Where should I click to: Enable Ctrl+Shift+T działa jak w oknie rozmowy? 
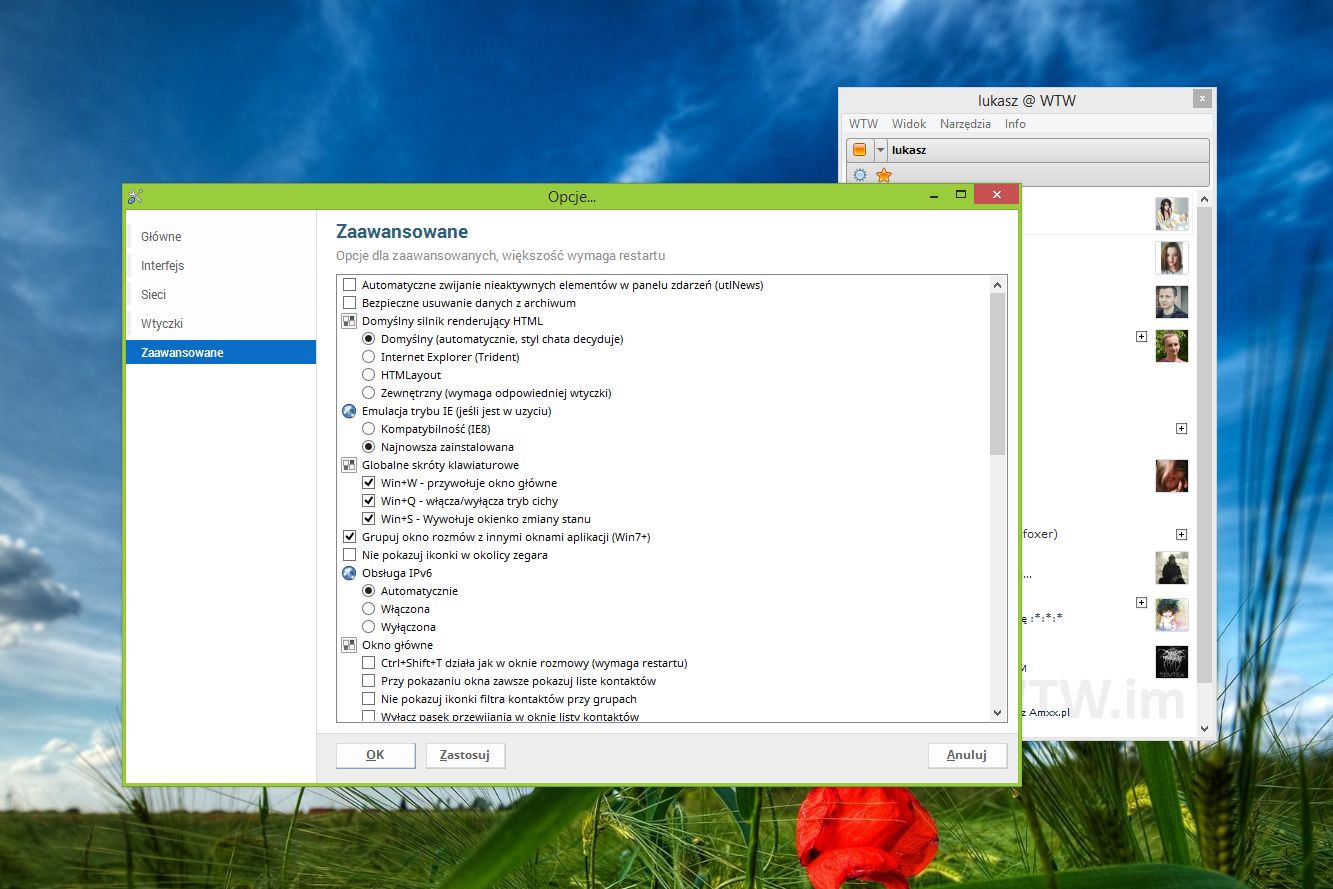(368, 663)
